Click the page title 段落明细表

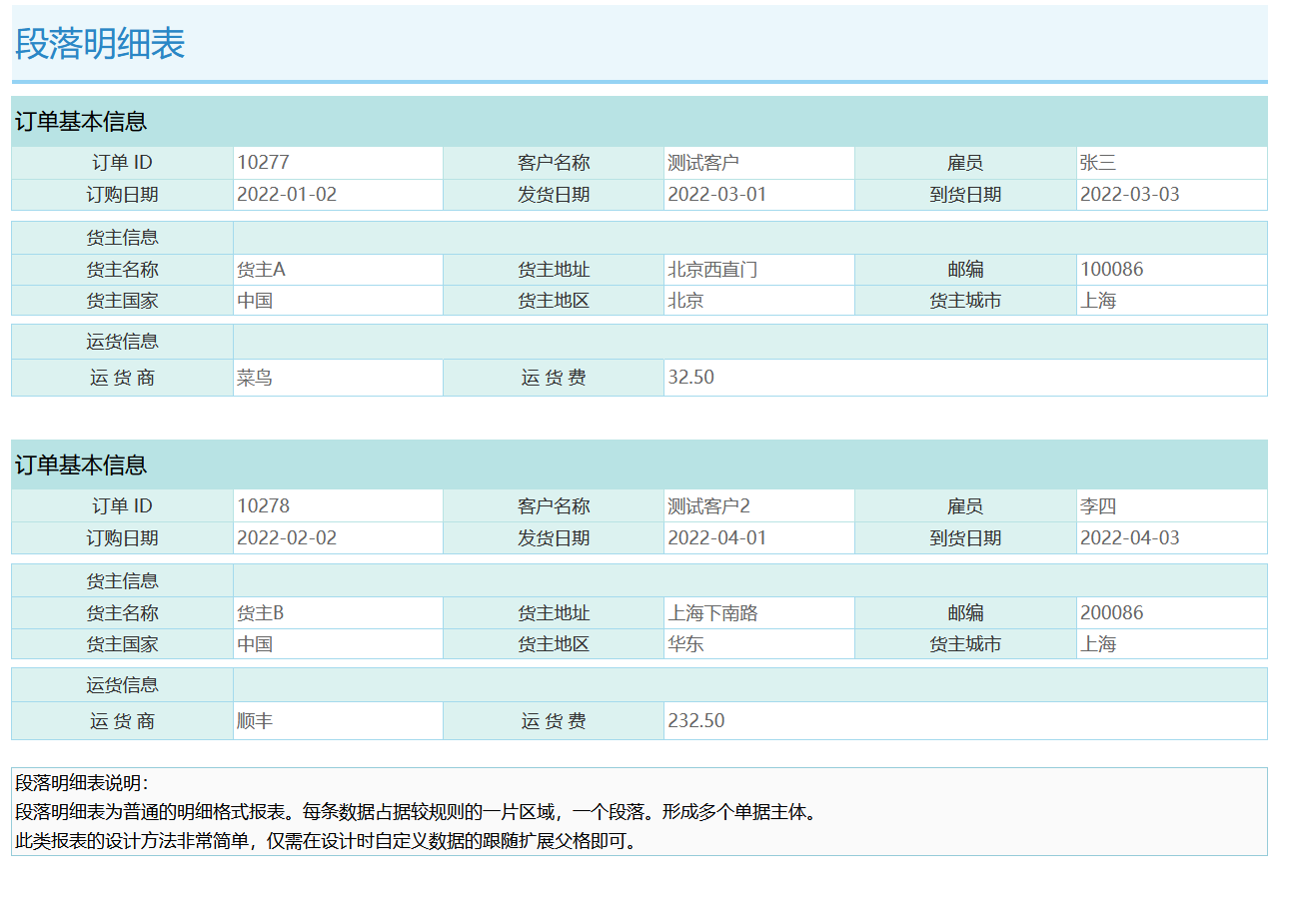(100, 44)
